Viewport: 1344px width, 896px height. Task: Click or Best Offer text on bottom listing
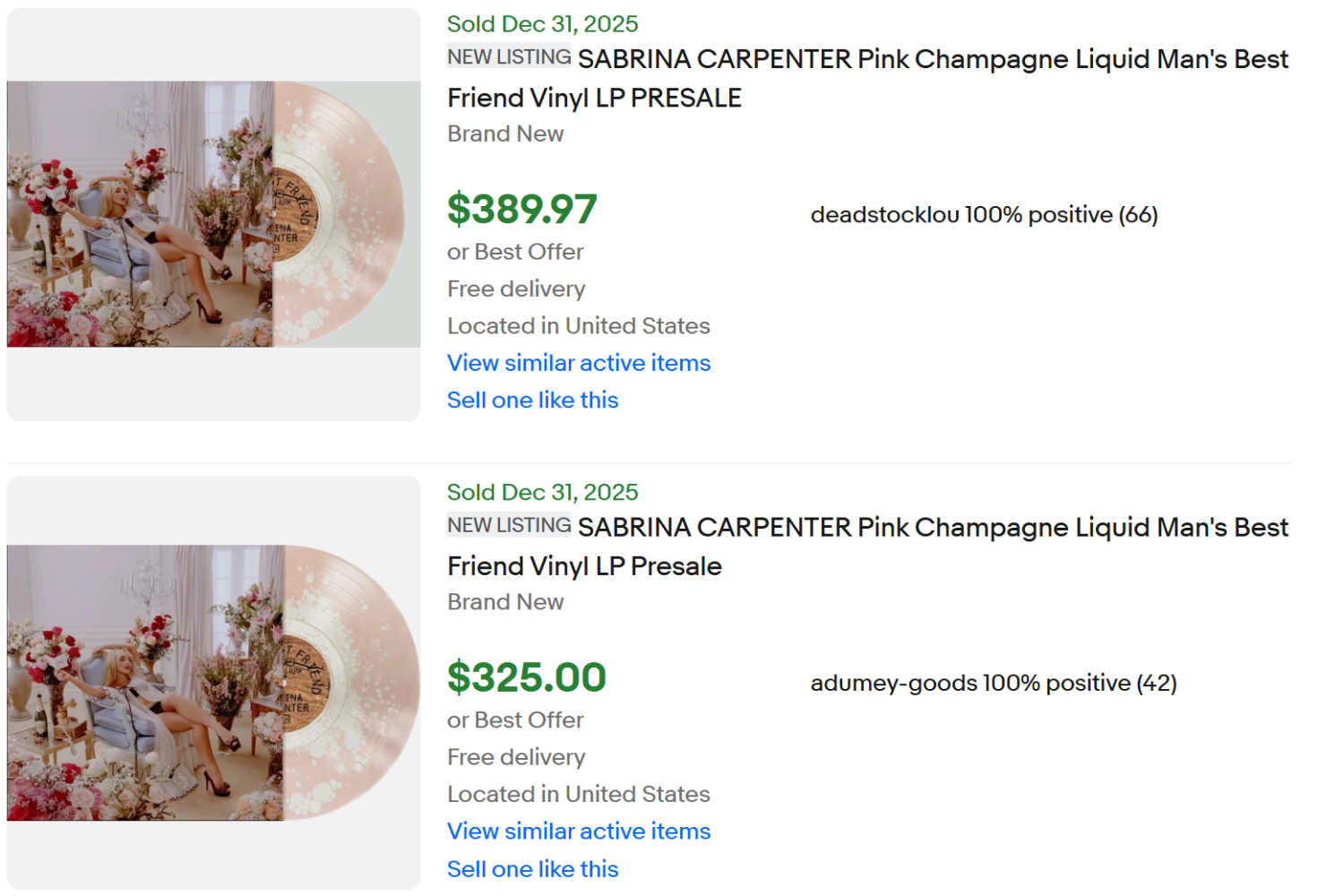pyautogui.click(x=515, y=719)
